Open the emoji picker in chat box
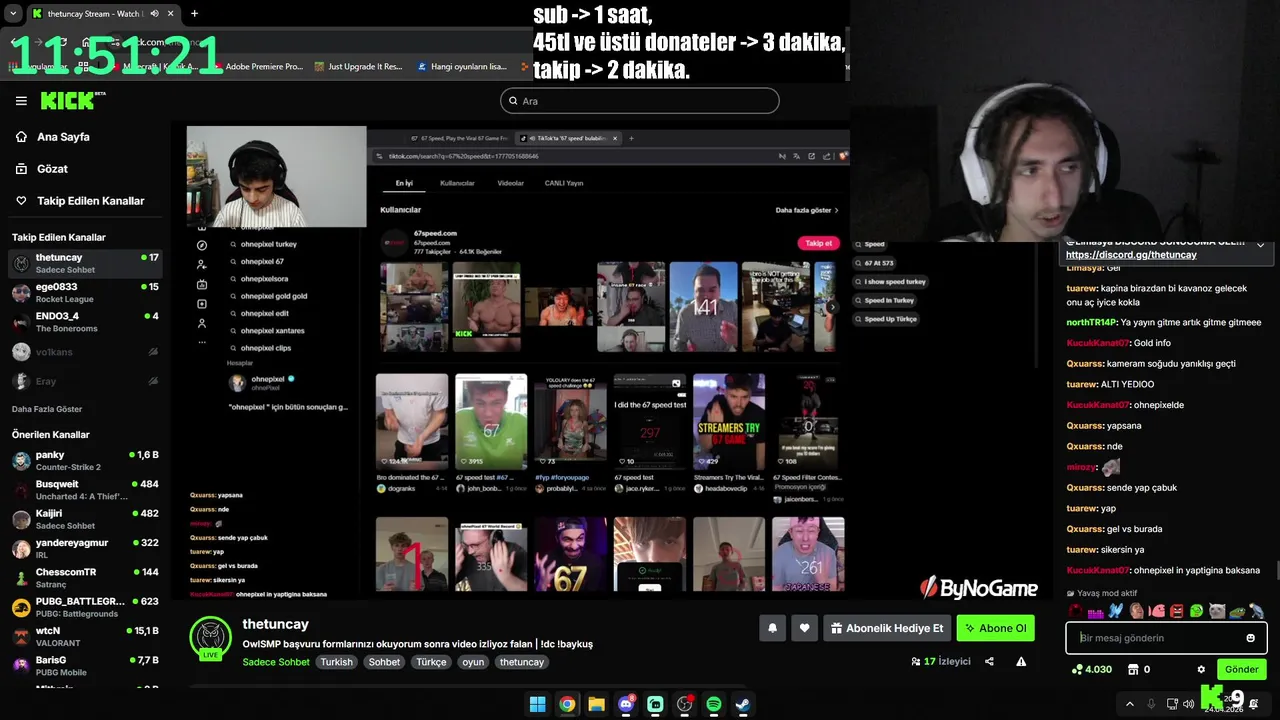 tap(1250, 638)
